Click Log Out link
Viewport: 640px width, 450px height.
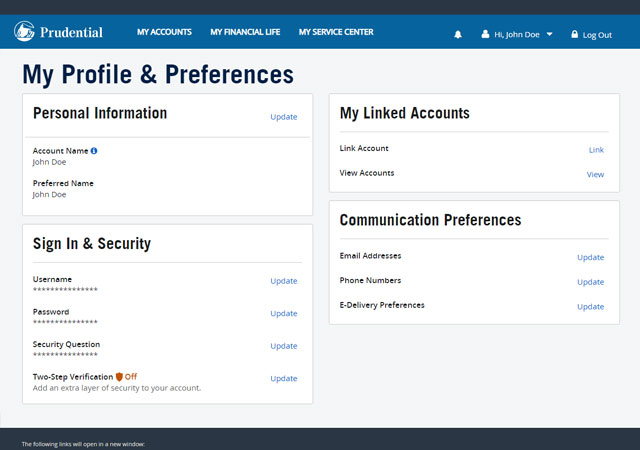[x=597, y=35]
